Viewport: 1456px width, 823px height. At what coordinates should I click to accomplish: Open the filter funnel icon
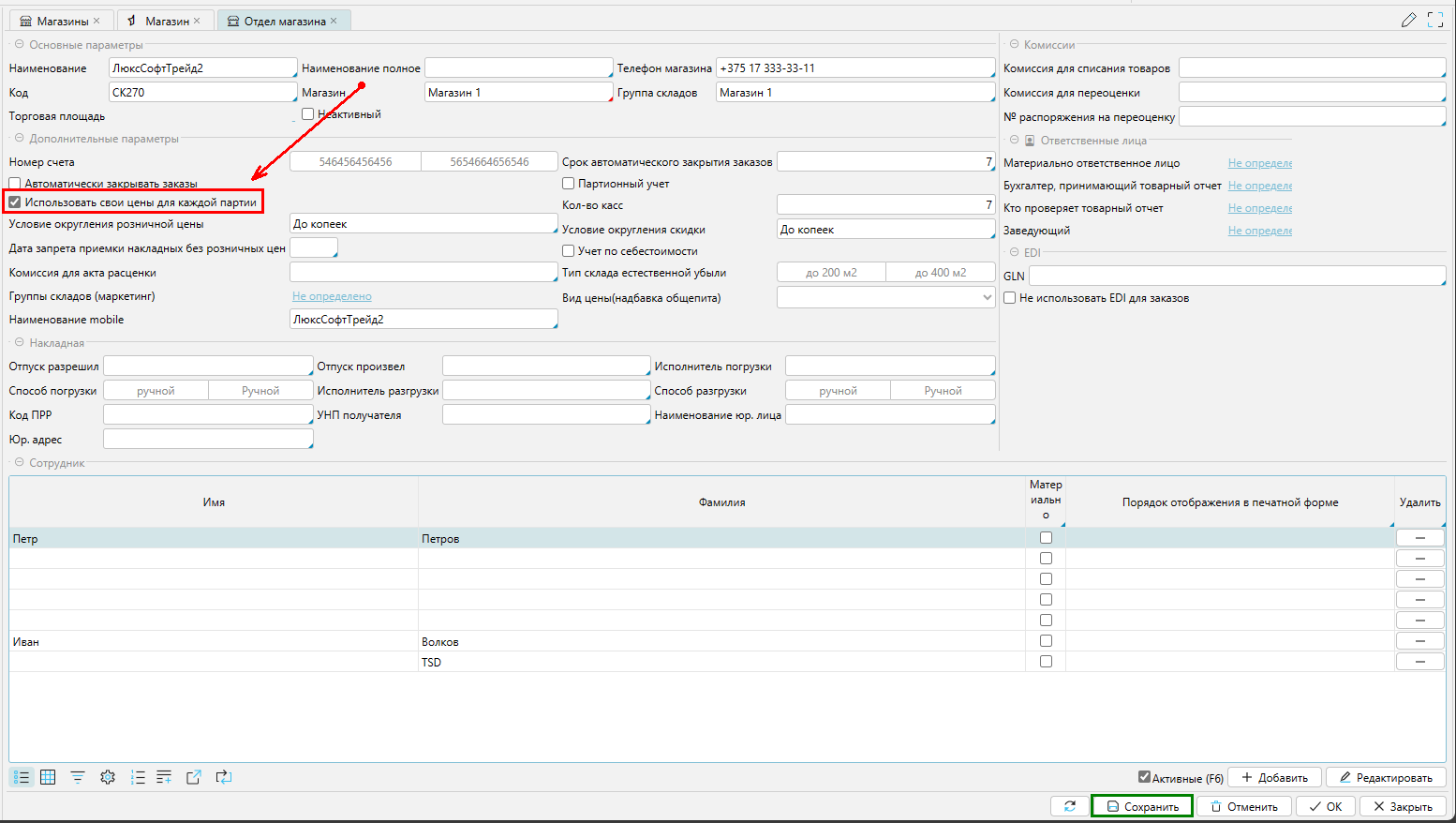coord(78,777)
